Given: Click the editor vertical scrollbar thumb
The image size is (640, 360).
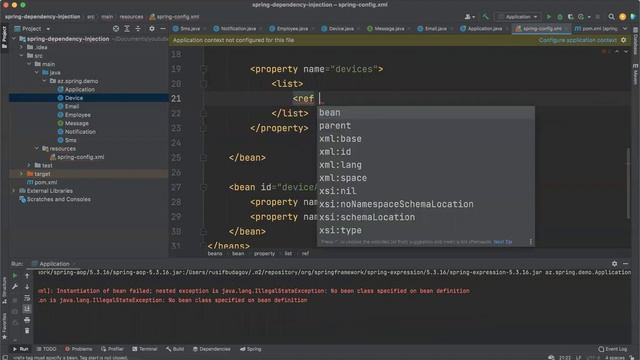Looking at the screenshot, I should pyautogui.click(x=628, y=183).
